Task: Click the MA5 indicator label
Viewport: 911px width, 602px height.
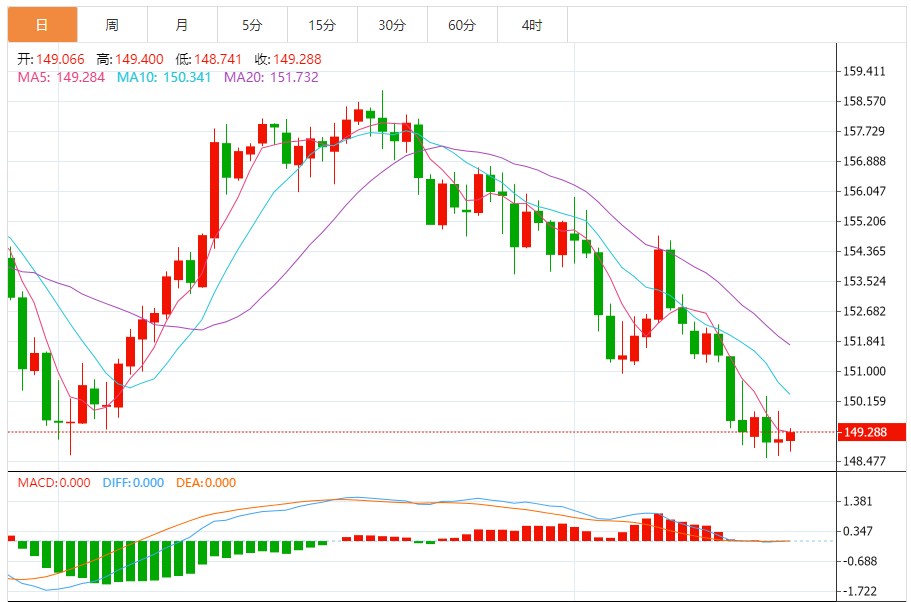Action: click(61, 77)
